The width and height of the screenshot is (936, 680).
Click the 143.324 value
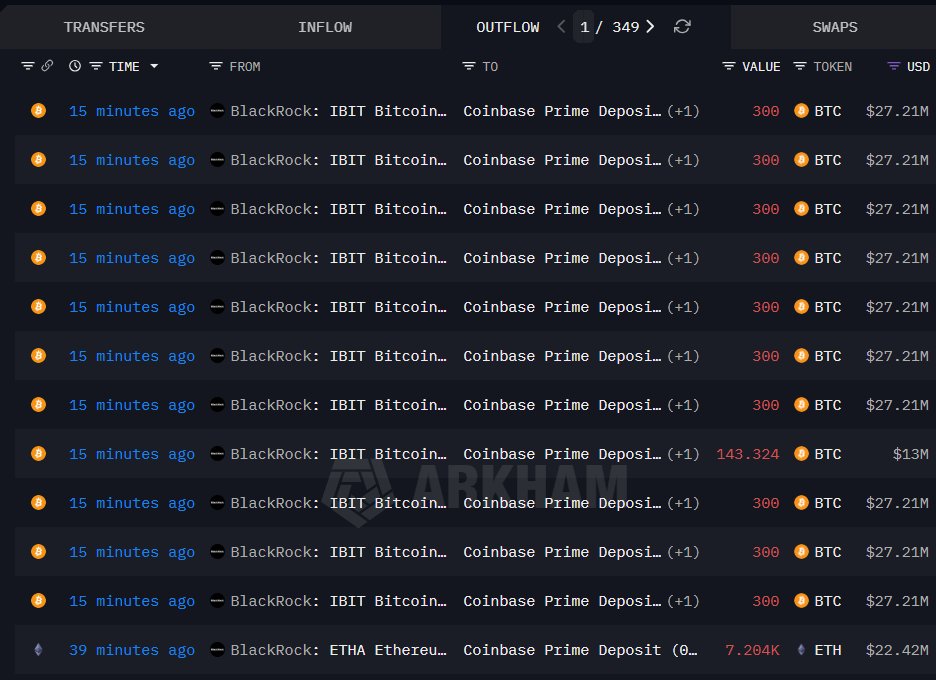[x=747, y=454]
